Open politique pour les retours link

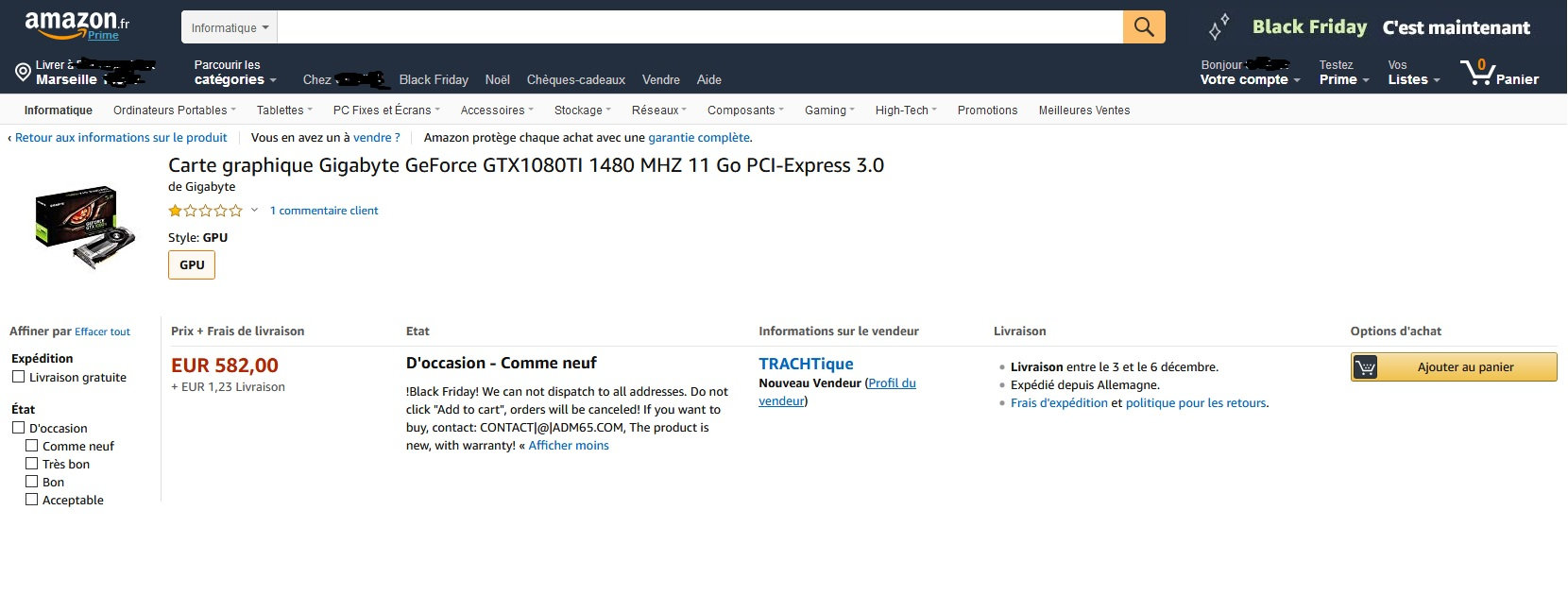tap(1196, 403)
